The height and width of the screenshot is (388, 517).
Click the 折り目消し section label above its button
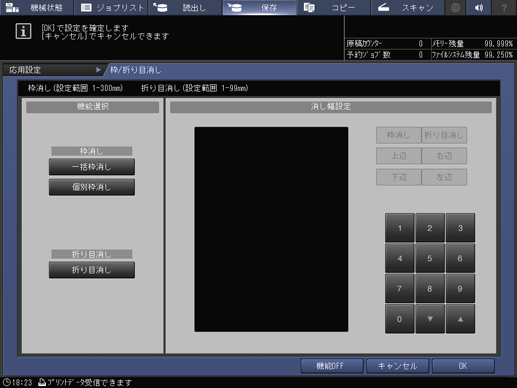coord(92,254)
